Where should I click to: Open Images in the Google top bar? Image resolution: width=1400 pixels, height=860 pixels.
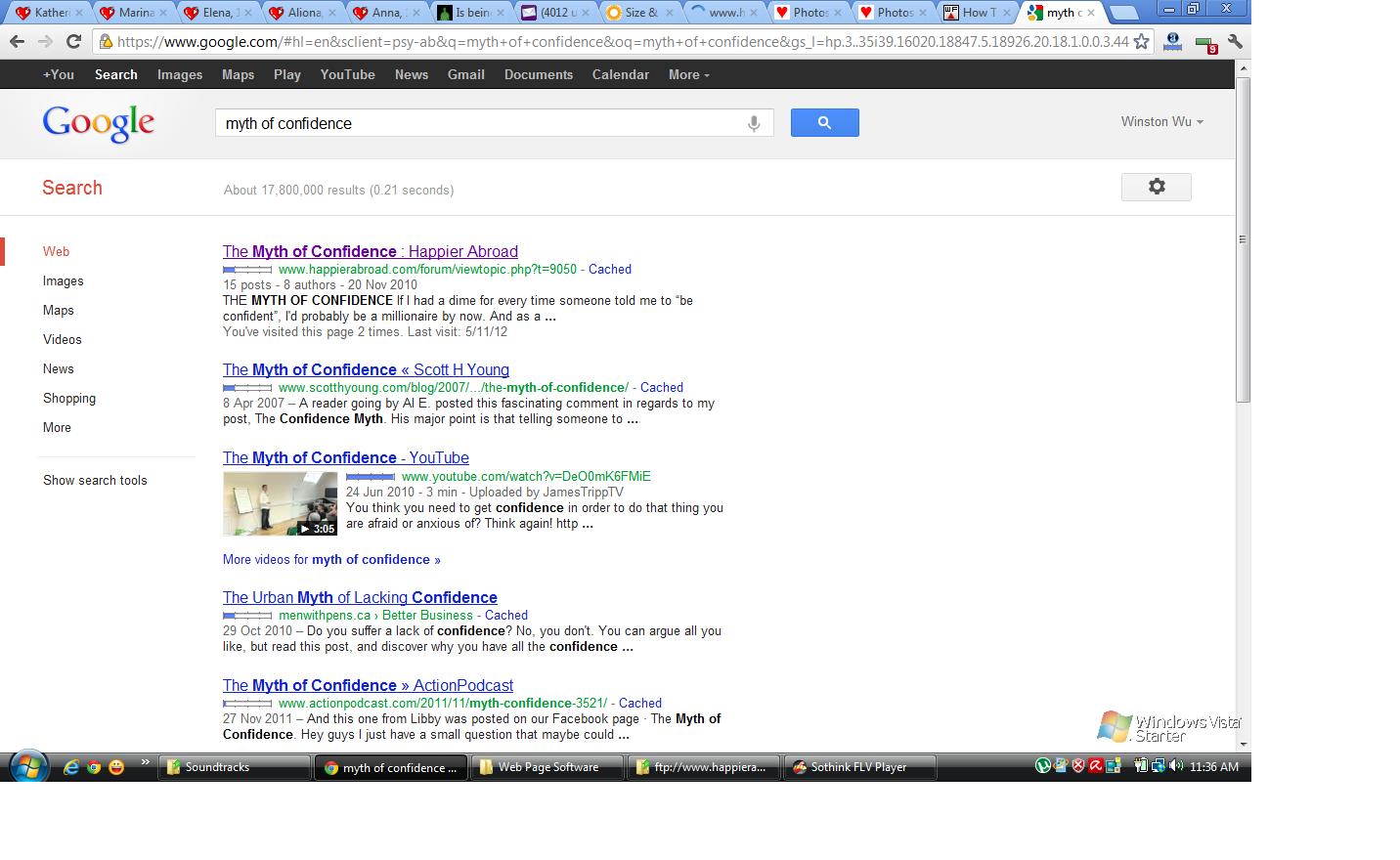[180, 74]
